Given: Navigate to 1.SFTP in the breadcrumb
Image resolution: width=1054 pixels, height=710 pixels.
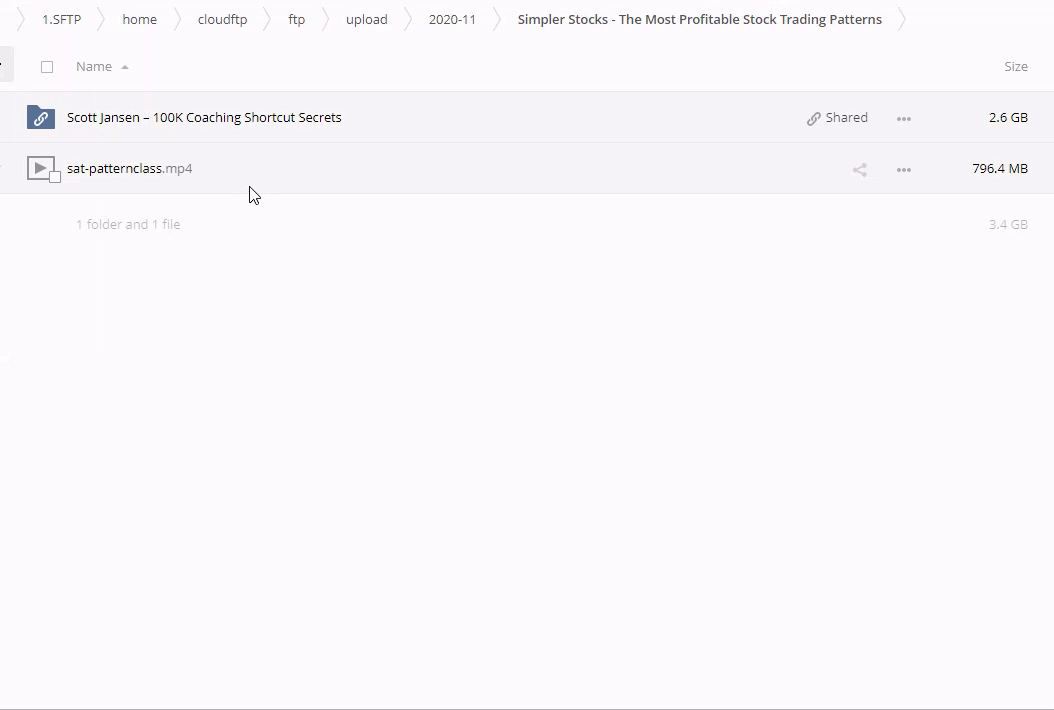Looking at the screenshot, I should pos(61,20).
